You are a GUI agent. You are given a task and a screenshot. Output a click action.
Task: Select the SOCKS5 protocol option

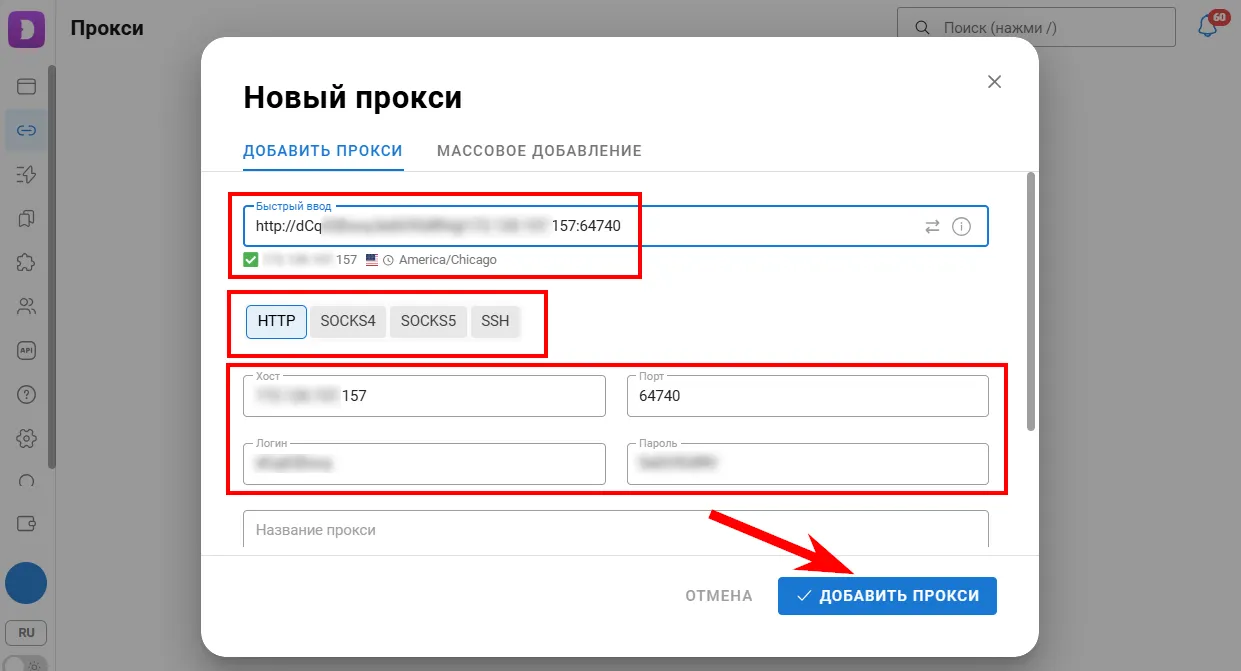point(428,321)
